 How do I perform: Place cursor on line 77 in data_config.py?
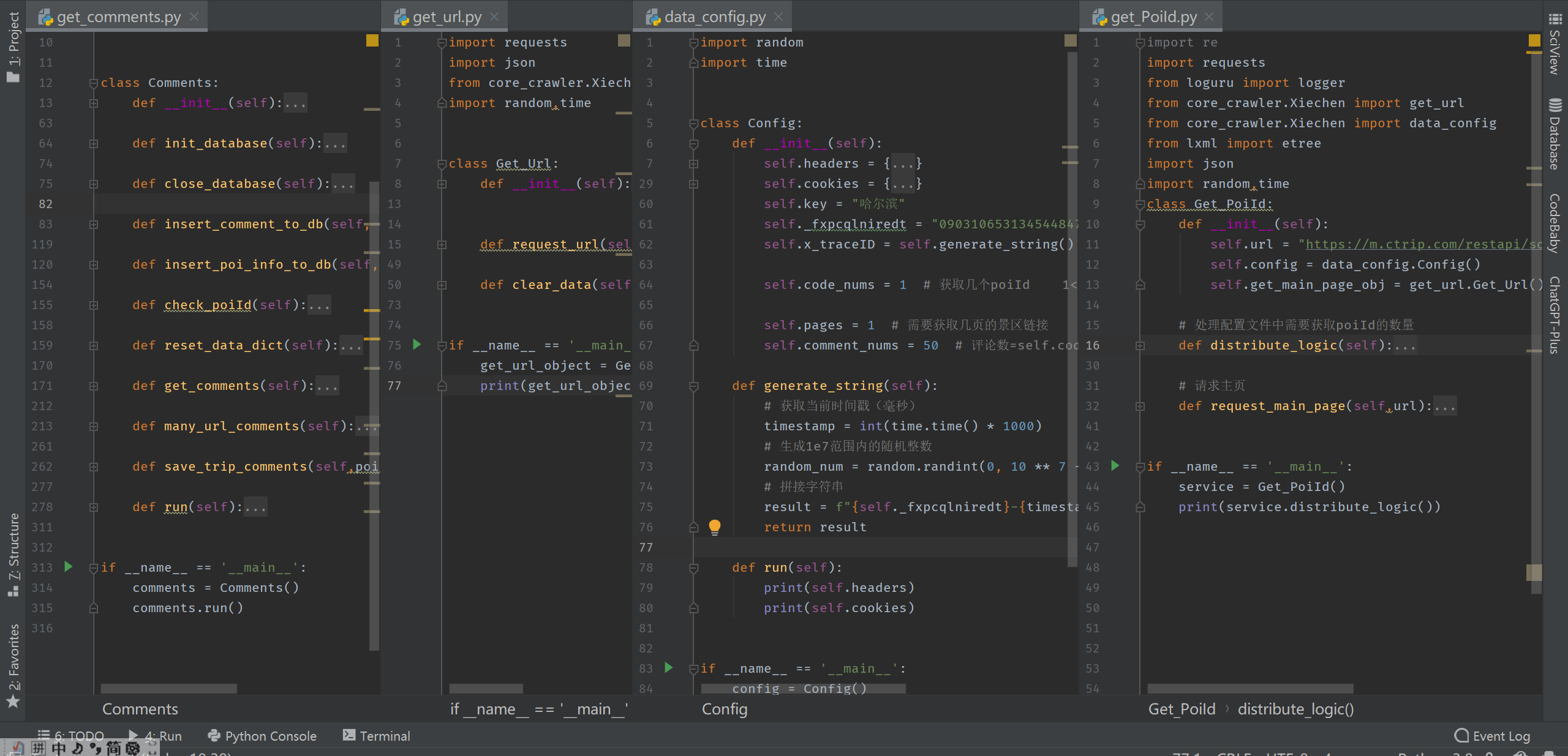click(x=882, y=547)
